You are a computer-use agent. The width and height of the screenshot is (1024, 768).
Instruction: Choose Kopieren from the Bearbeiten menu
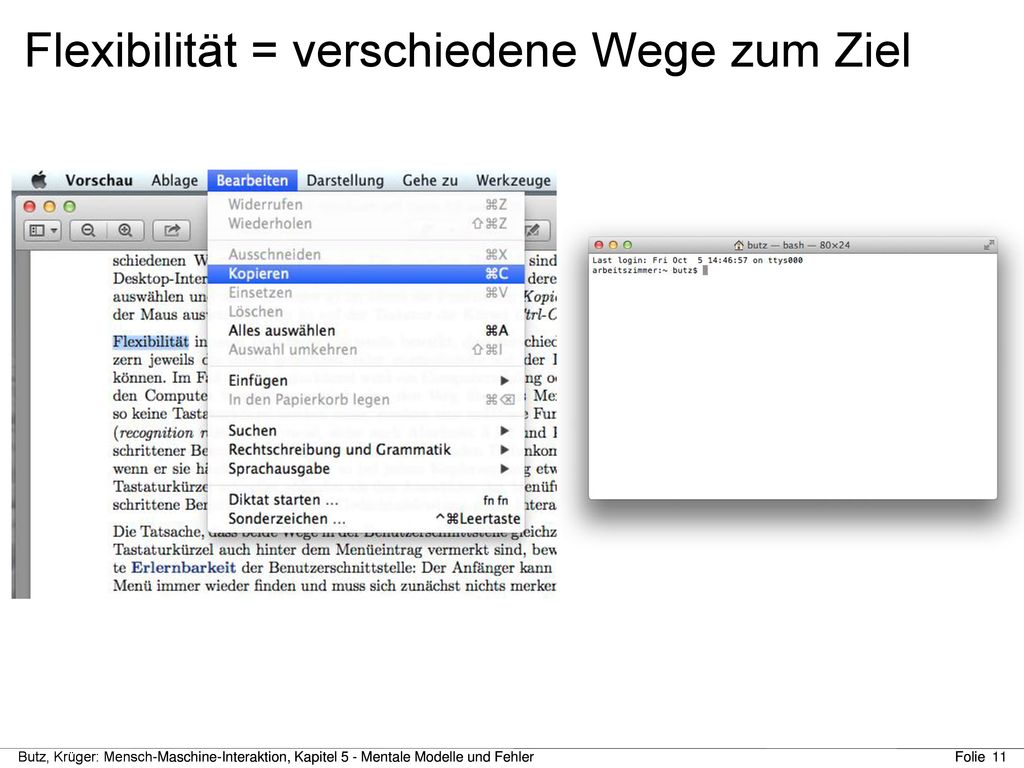(x=366, y=274)
